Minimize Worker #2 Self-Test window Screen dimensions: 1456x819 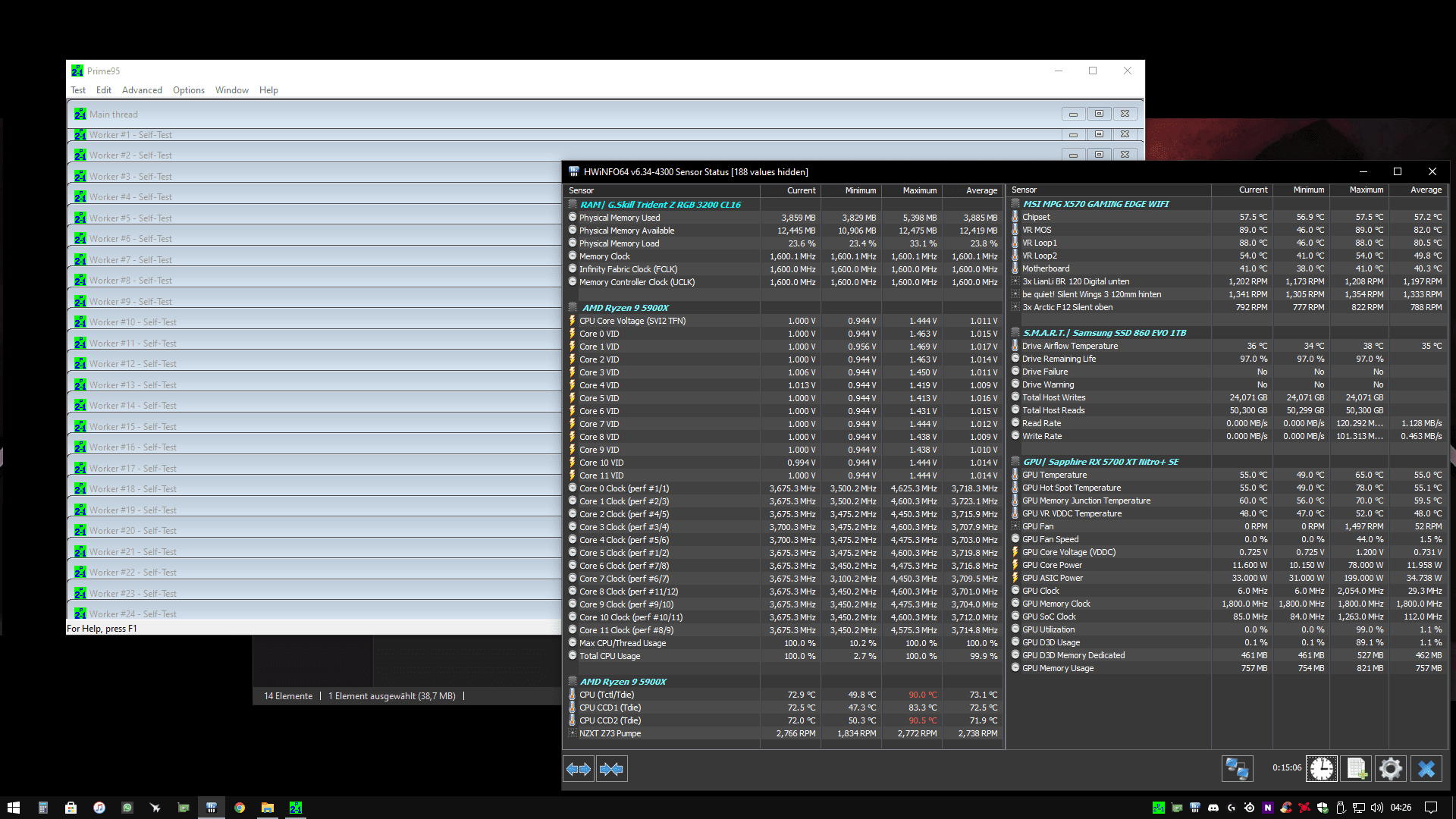click(1073, 155)
